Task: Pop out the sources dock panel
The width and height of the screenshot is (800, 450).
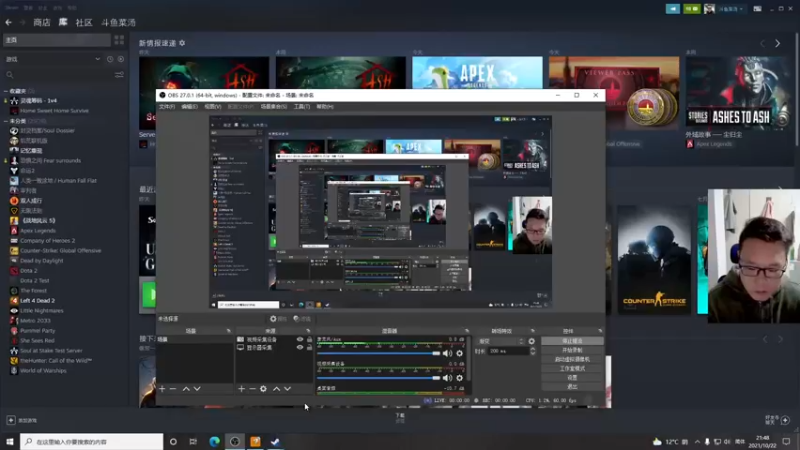Action: tap(308, 331)
